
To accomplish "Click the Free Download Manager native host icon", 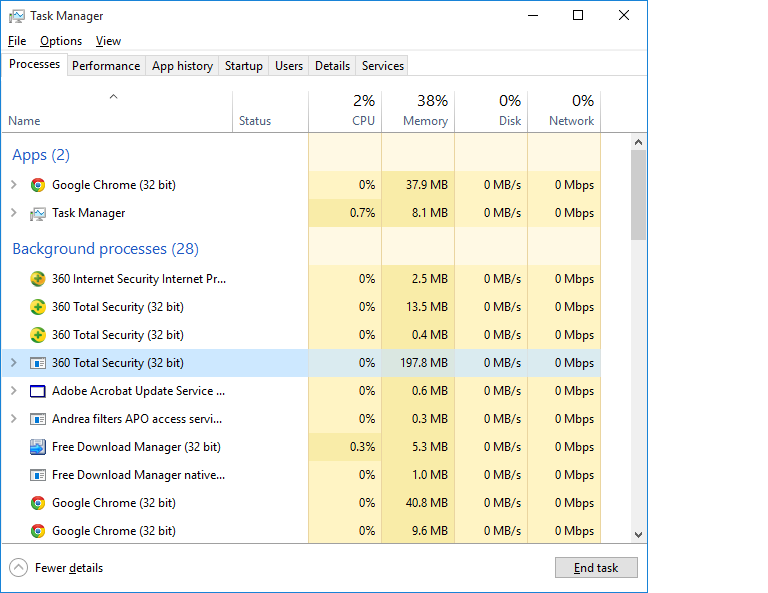I will pos(38,475).
